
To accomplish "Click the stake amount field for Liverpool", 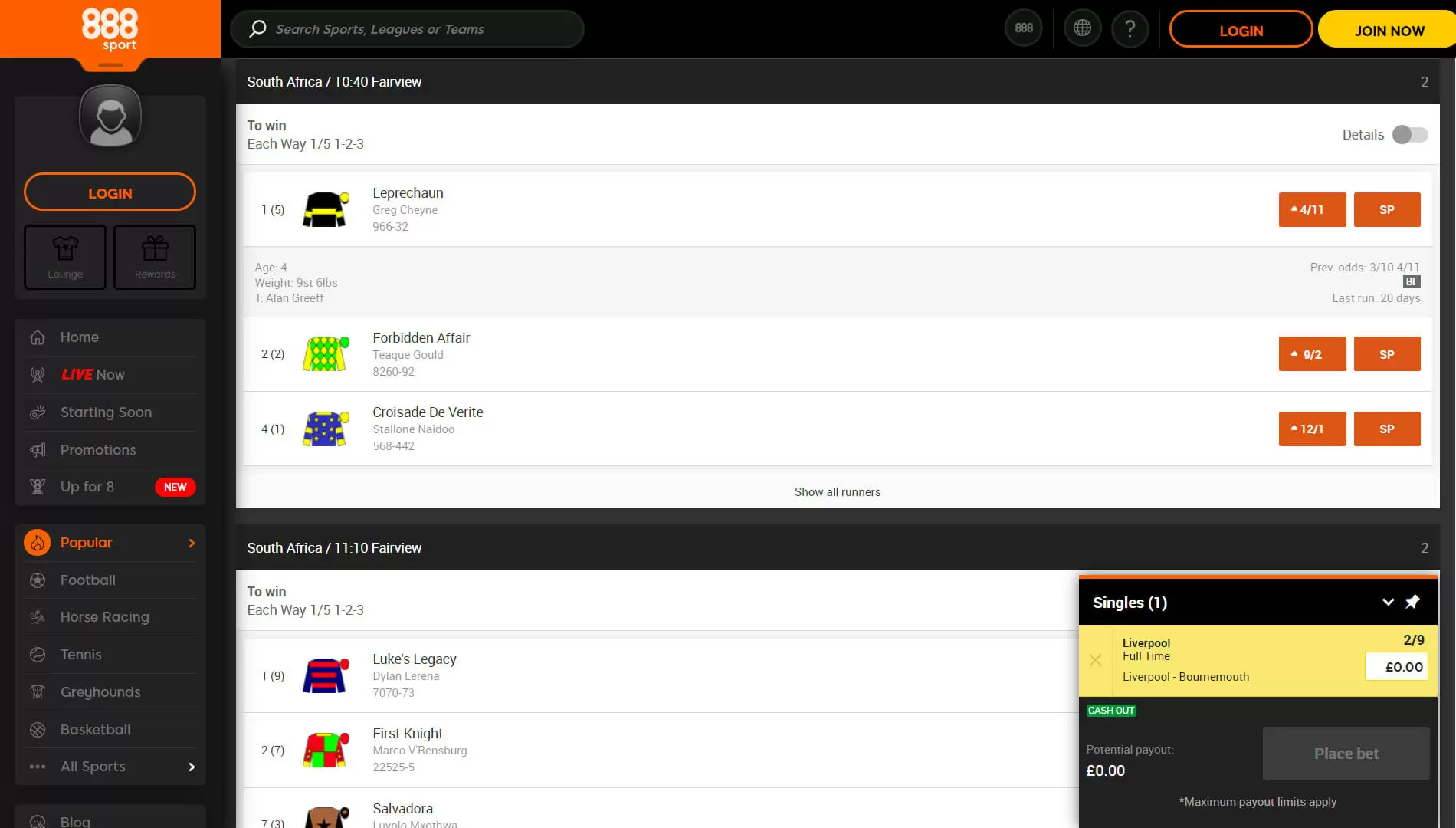I will [x=1395, y=667].
